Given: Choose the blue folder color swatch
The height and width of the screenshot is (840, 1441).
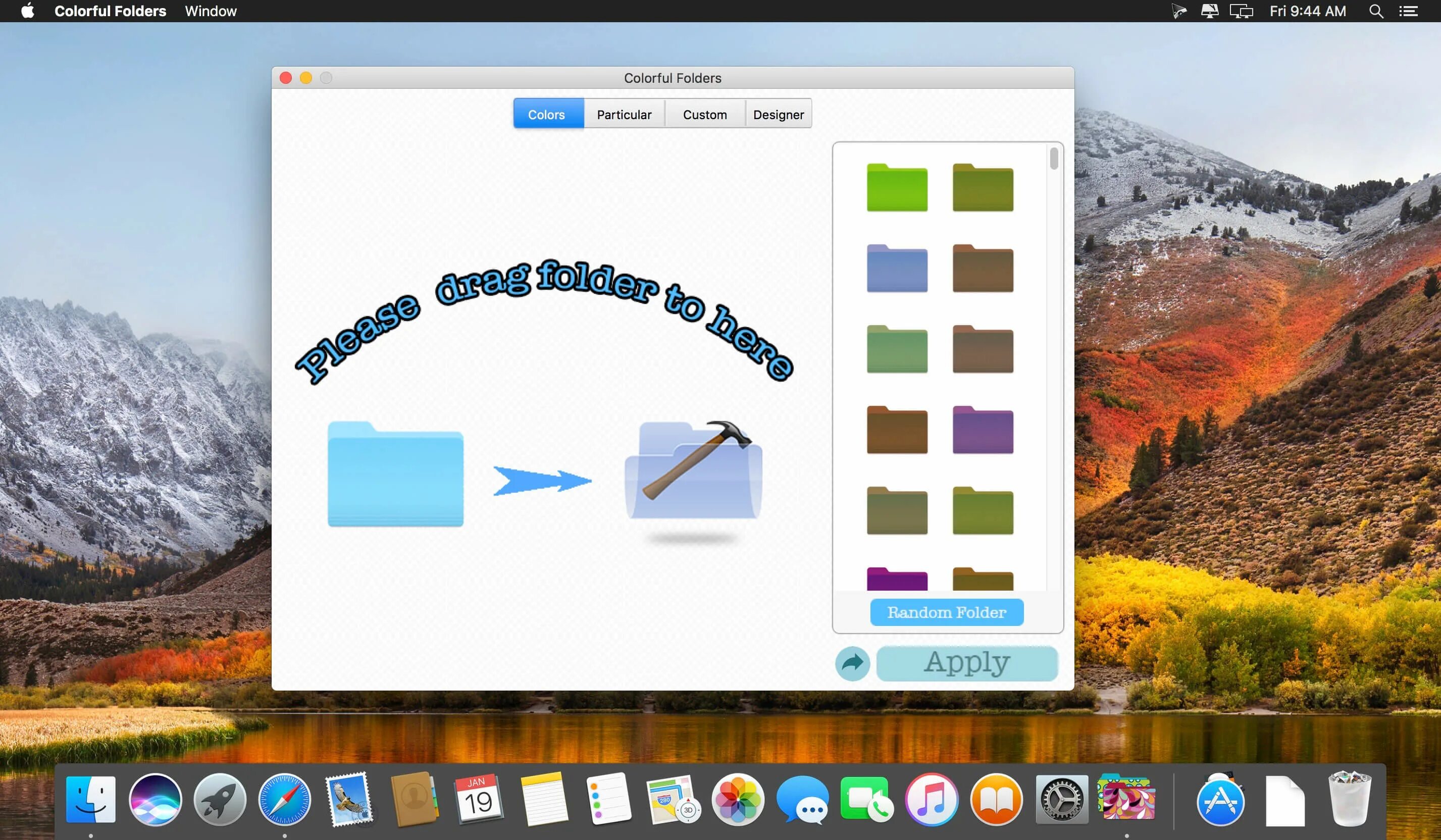Looking at the screenshot, I should click(897, 269).
